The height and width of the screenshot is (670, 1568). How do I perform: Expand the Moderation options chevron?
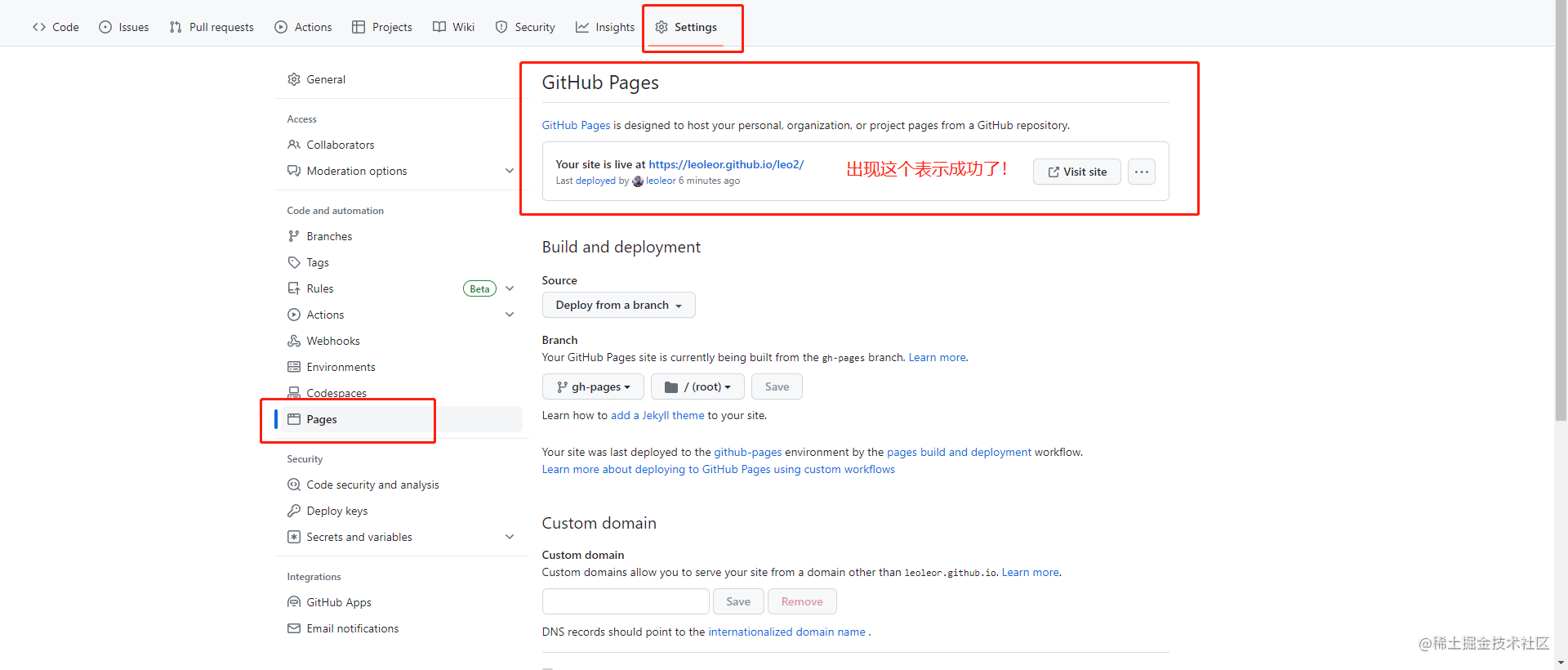[x=510, y=171]
